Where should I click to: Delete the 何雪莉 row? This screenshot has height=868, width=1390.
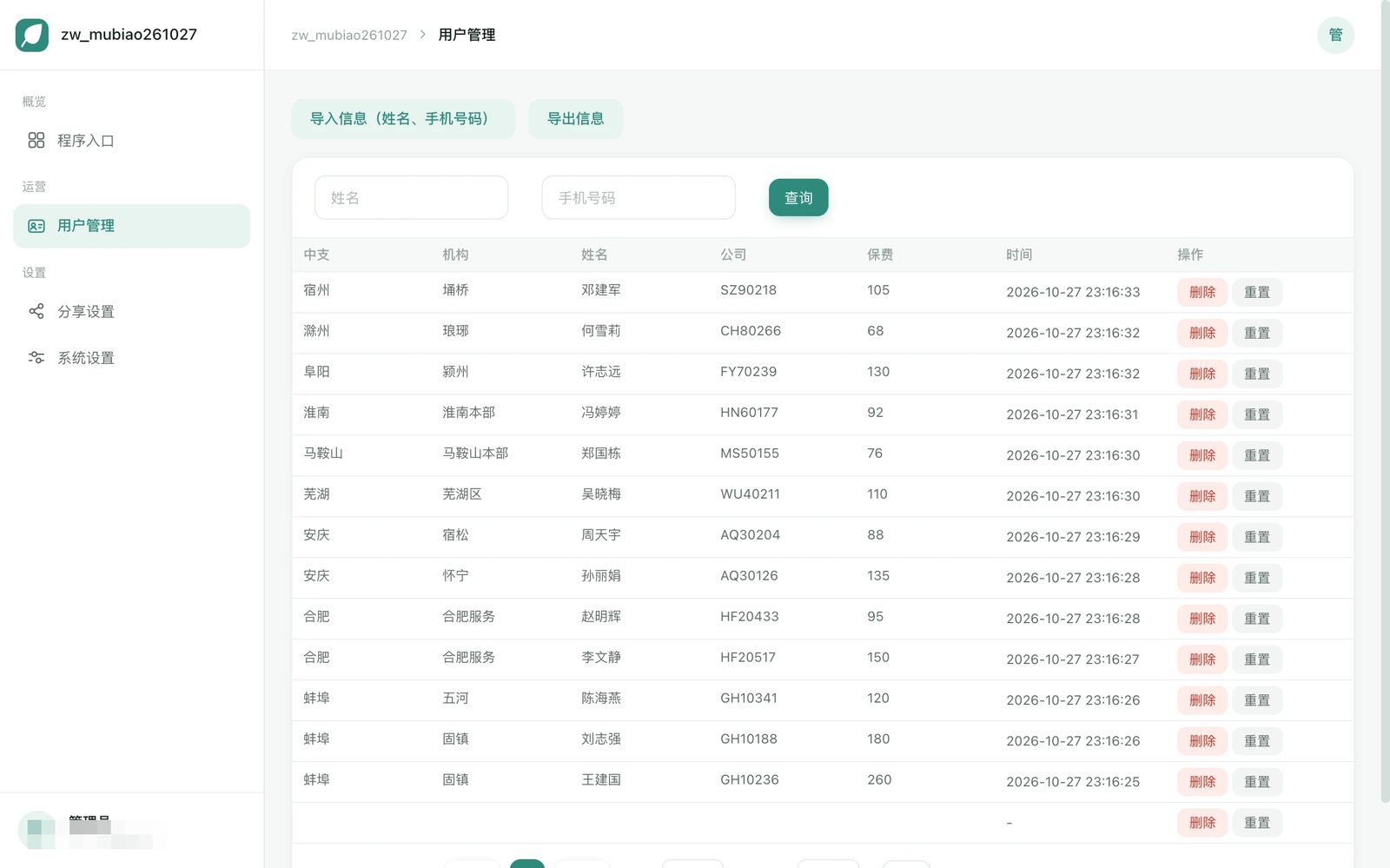[x=1202, y=333]
